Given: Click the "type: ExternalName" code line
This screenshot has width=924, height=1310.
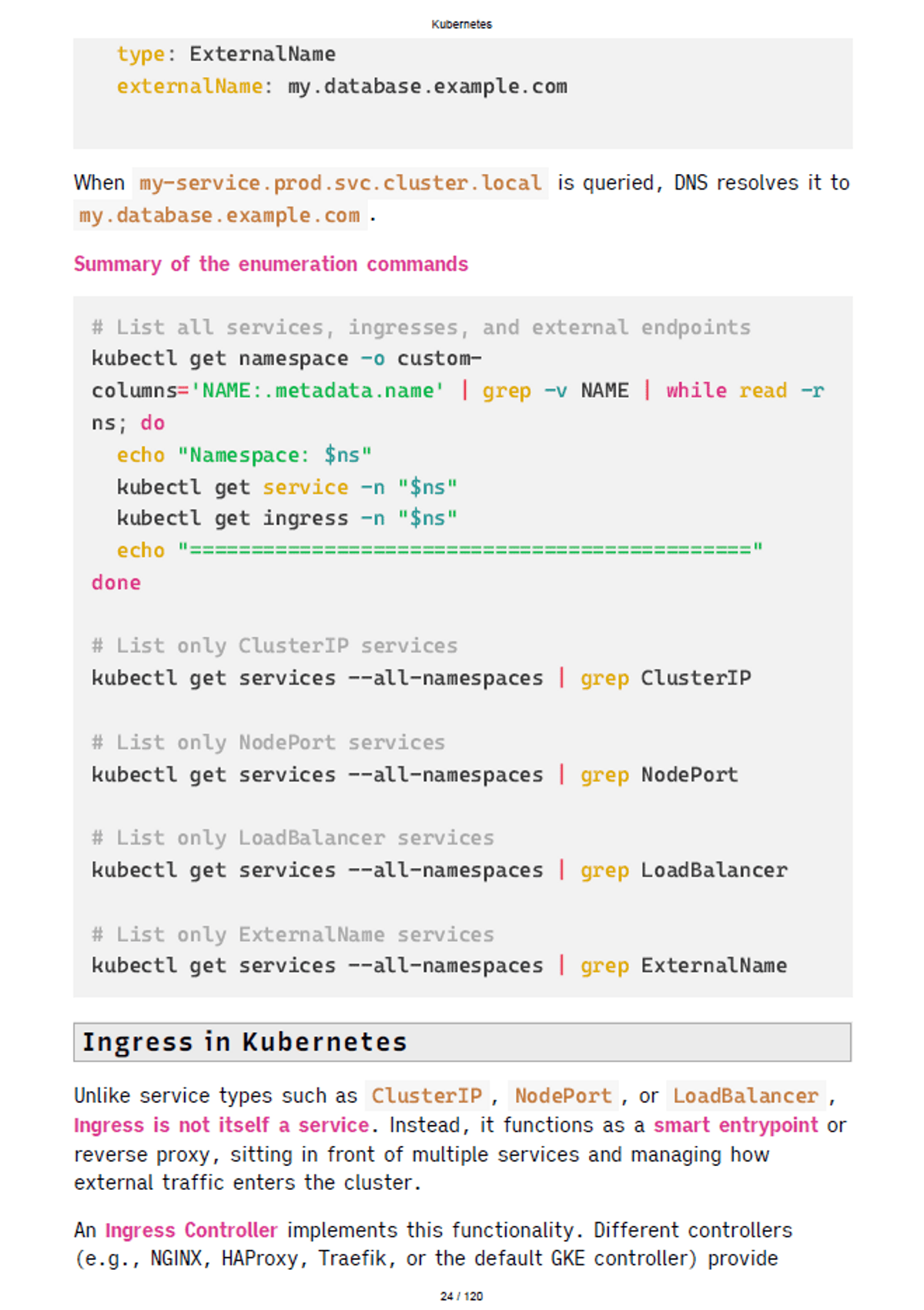Looking at the screenshot, I should pos(226,54).
